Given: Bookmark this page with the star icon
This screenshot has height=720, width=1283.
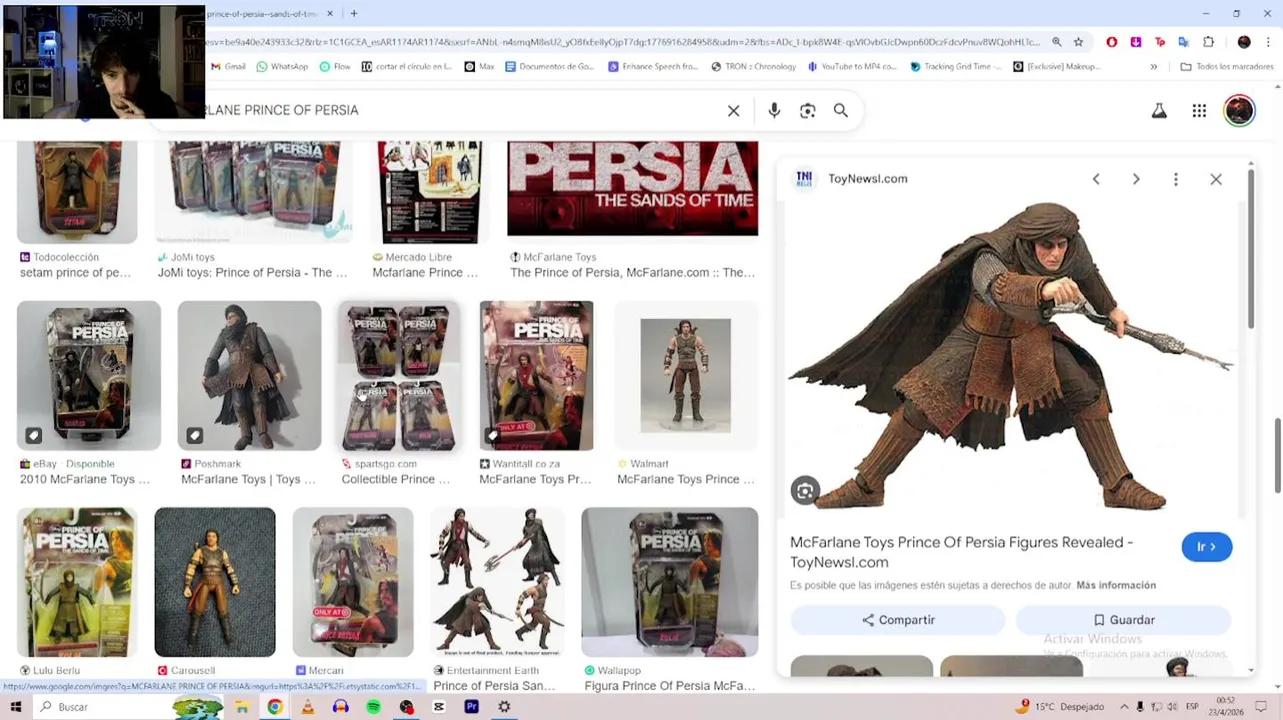Looking at the screenshot, I should pyautogui.click(x=1078, y=42).
